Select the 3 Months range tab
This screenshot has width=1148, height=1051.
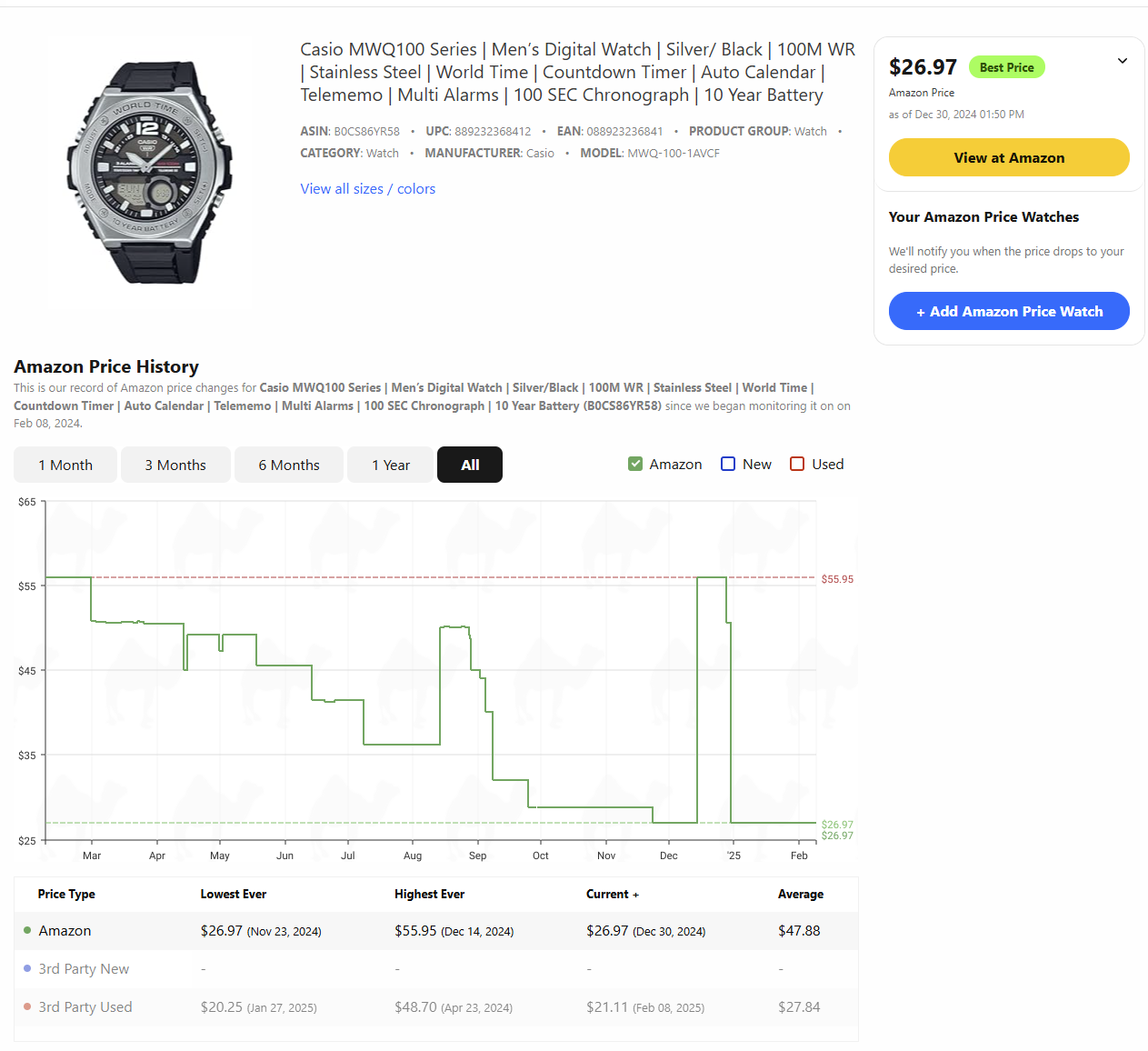pos(175,465)
